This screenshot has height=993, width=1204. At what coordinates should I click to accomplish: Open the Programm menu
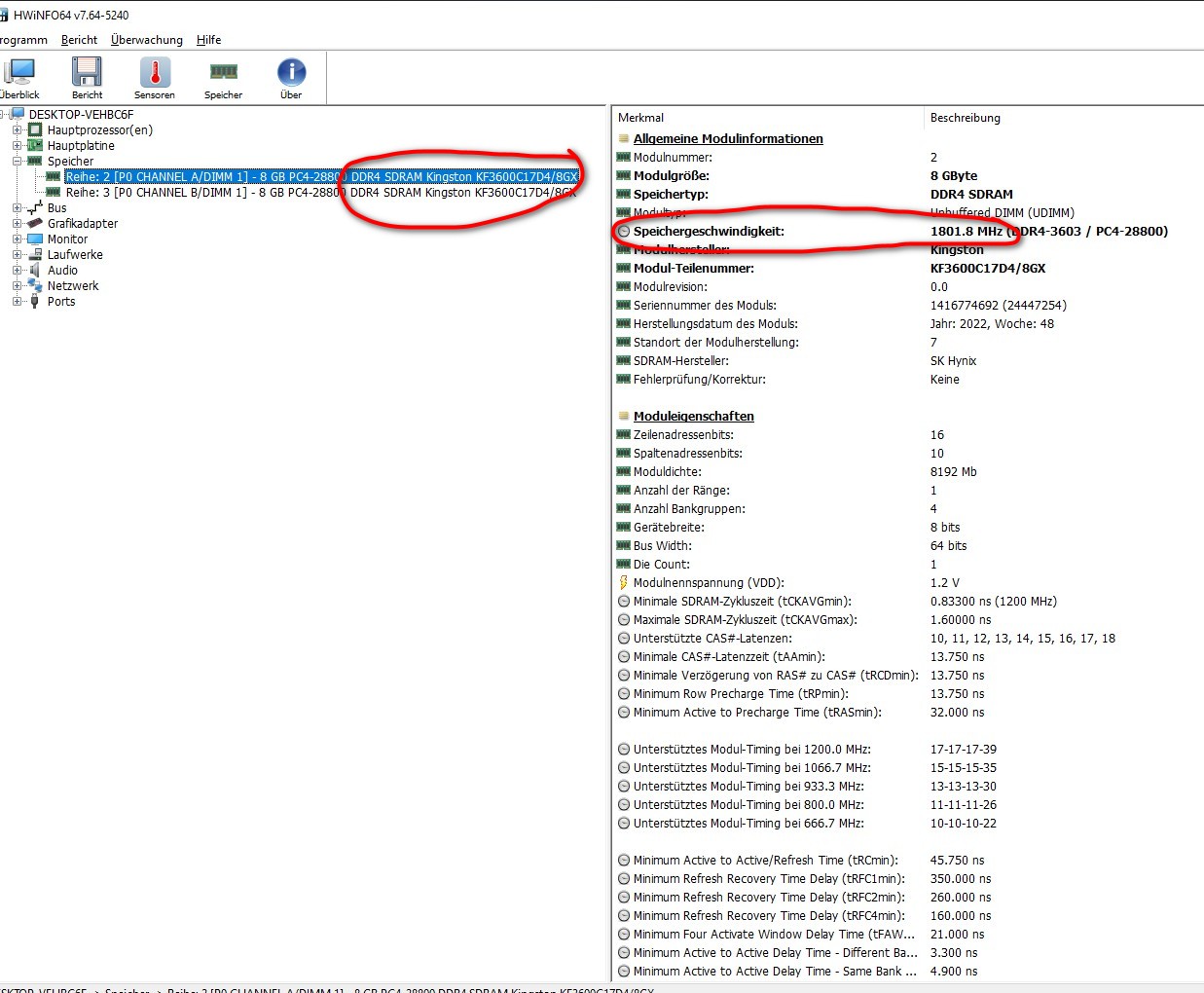coord(23,40)
